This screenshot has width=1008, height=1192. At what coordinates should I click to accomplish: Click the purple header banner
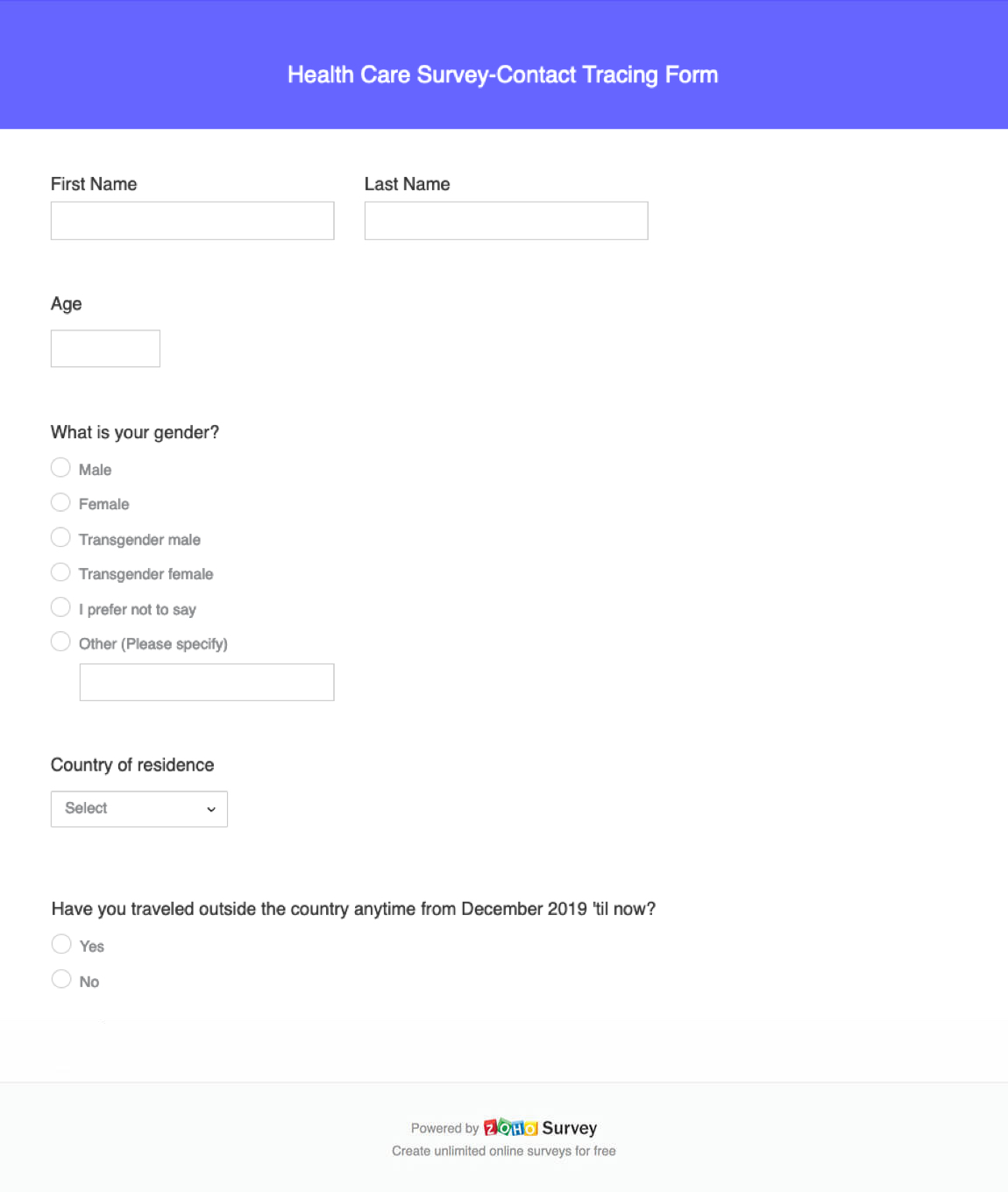tap(503, 65)
